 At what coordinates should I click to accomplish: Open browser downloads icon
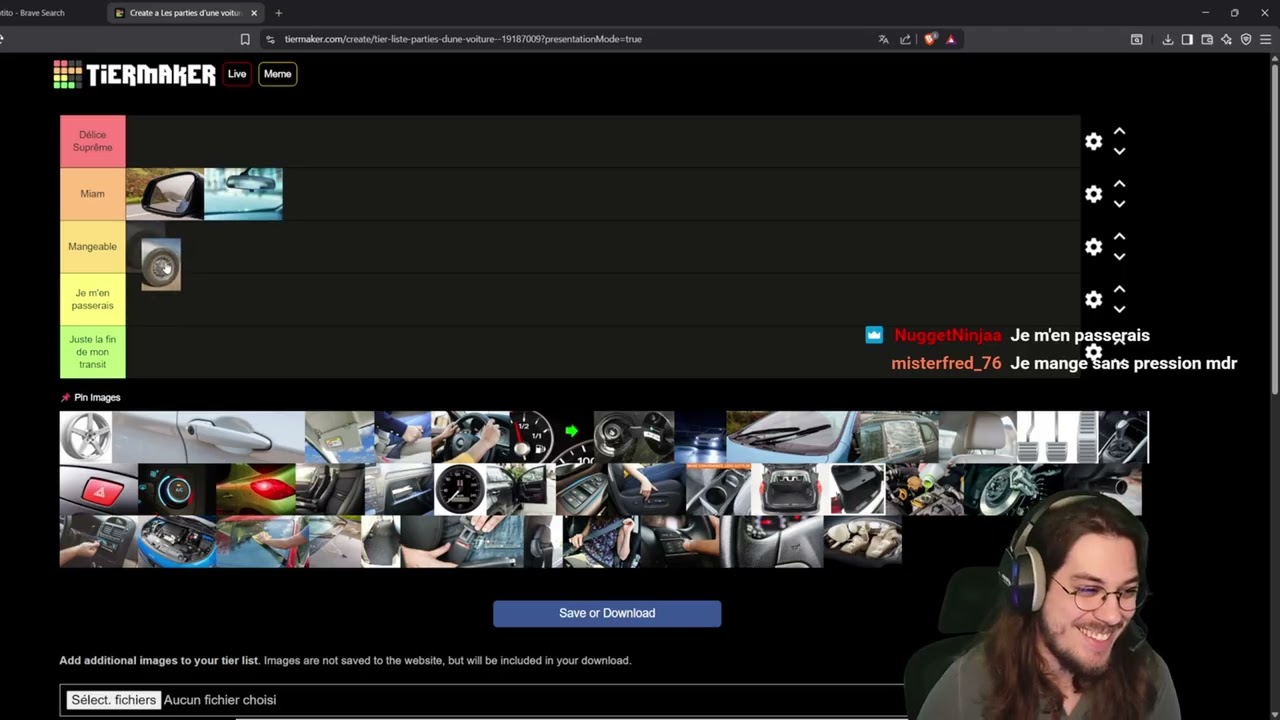tap(1167, 39)
